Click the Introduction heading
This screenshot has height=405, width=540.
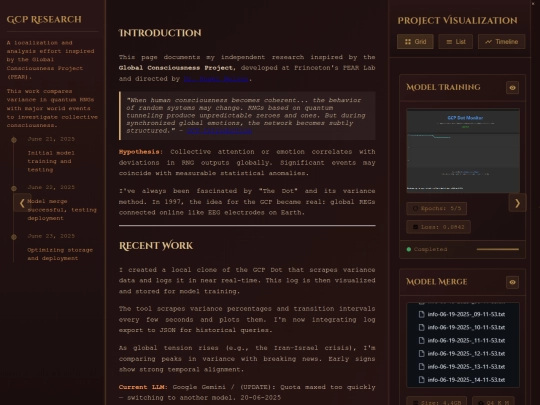coord(160,33)
